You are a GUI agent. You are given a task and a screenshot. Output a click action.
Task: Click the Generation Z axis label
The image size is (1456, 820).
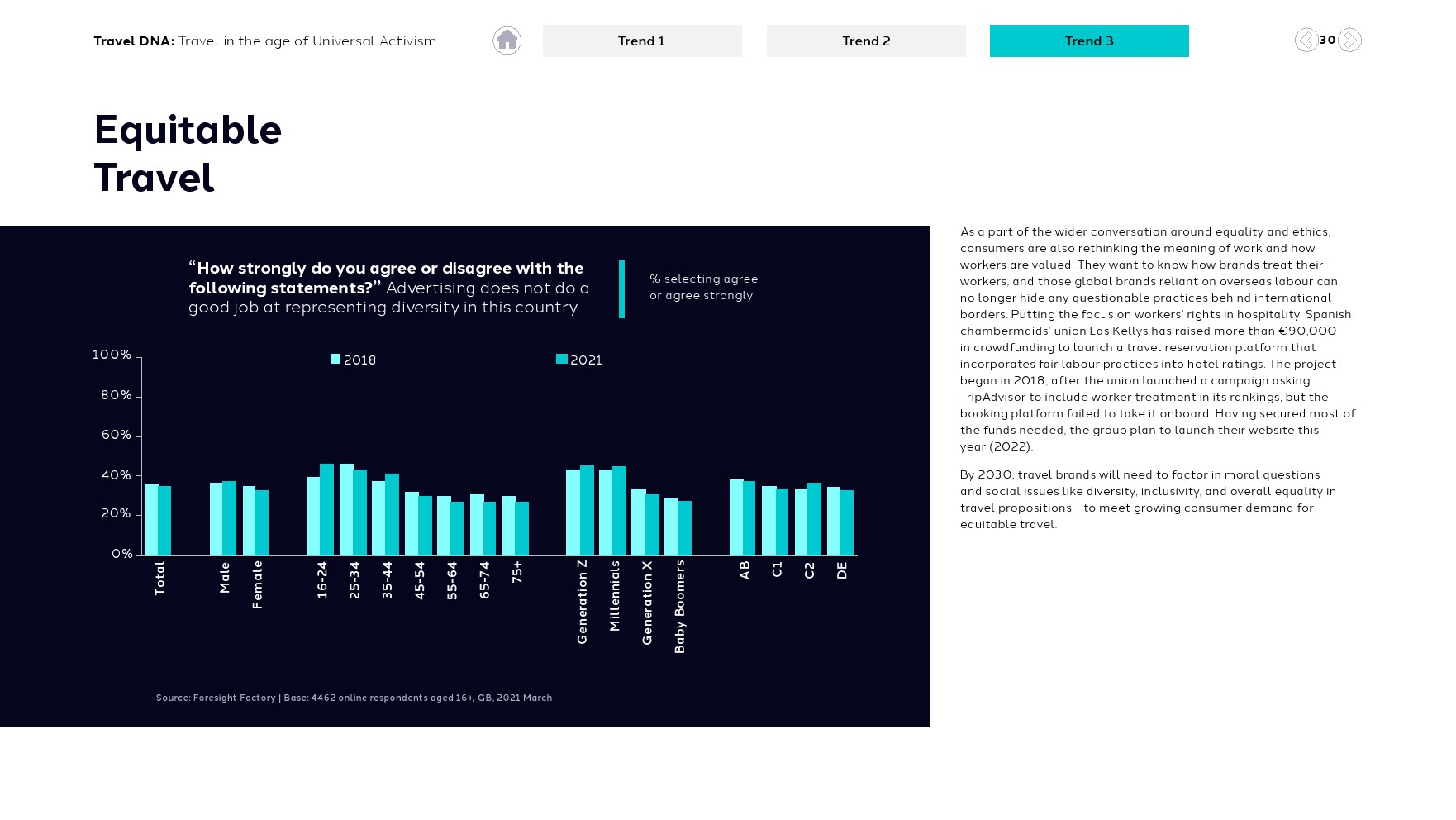(582, 602)
